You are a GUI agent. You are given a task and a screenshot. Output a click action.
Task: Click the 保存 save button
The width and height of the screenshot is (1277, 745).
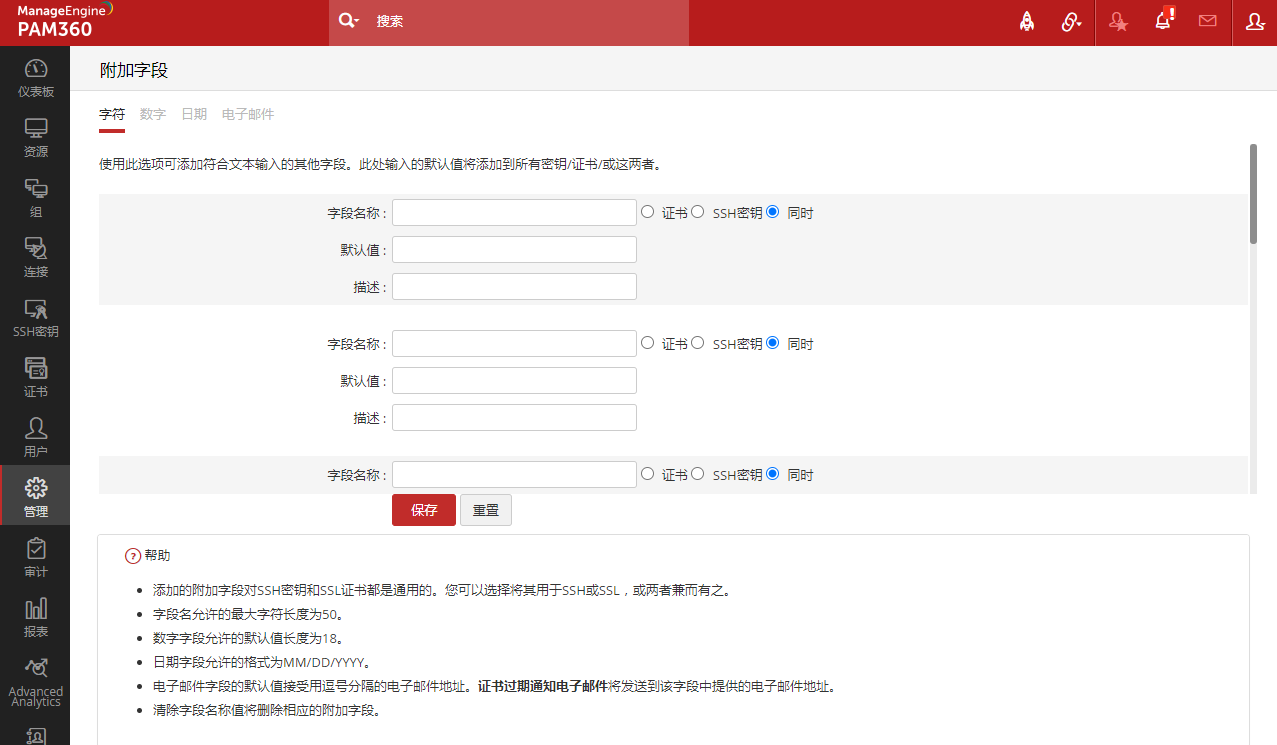click(424, 510)
